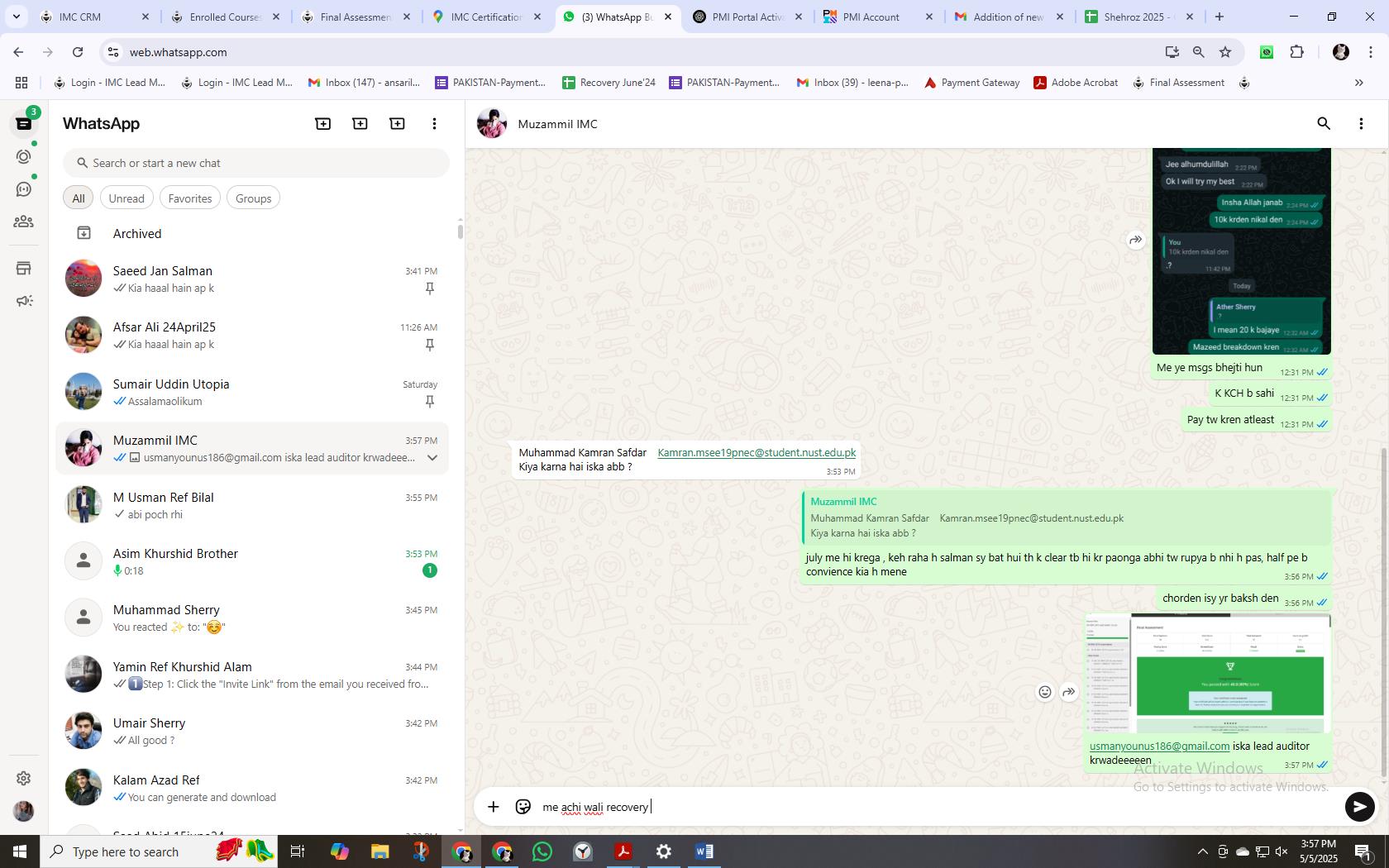Open Umair Sherry chat

click(x=252, y=731)
